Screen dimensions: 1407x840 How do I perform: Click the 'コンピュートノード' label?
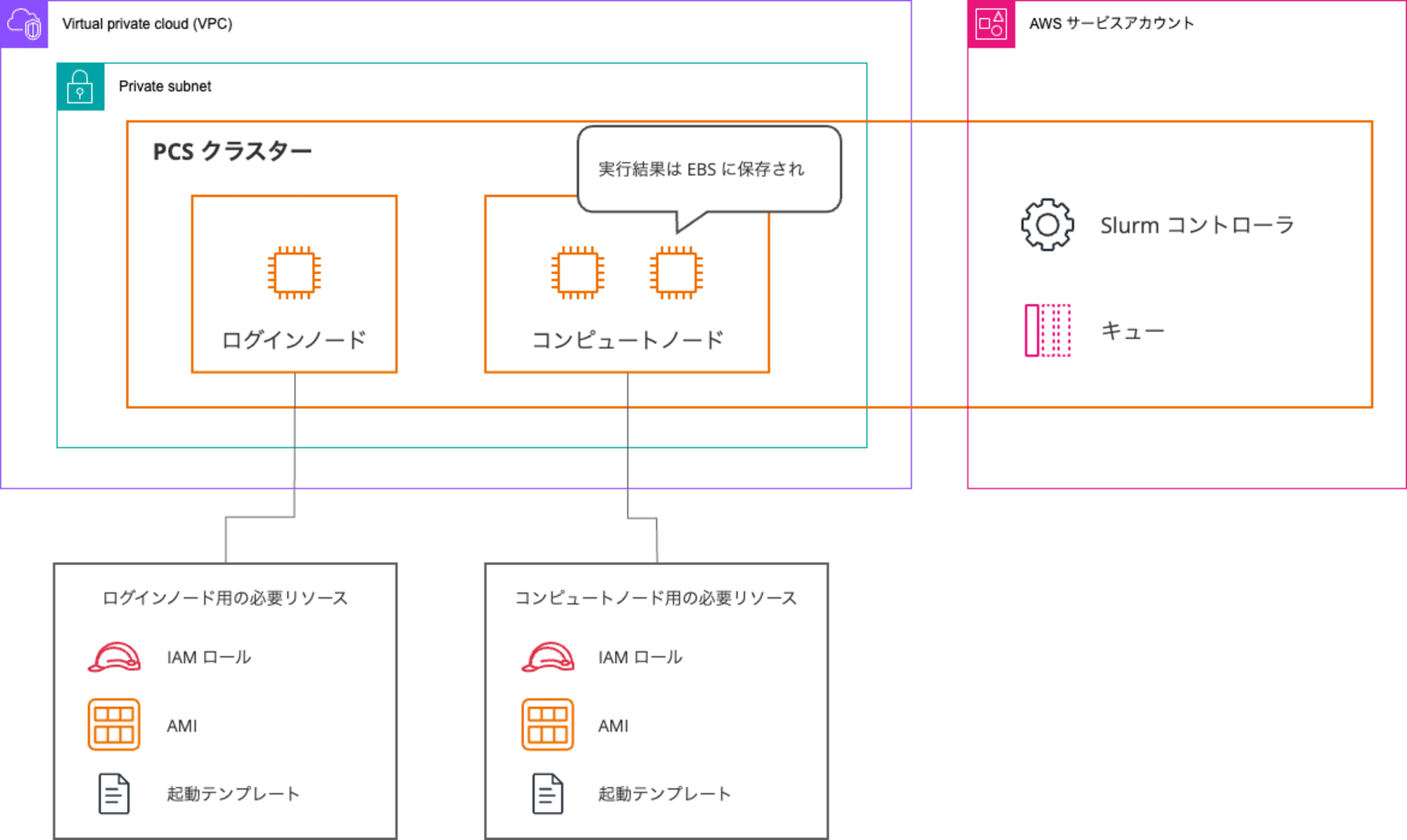[628, 340]
